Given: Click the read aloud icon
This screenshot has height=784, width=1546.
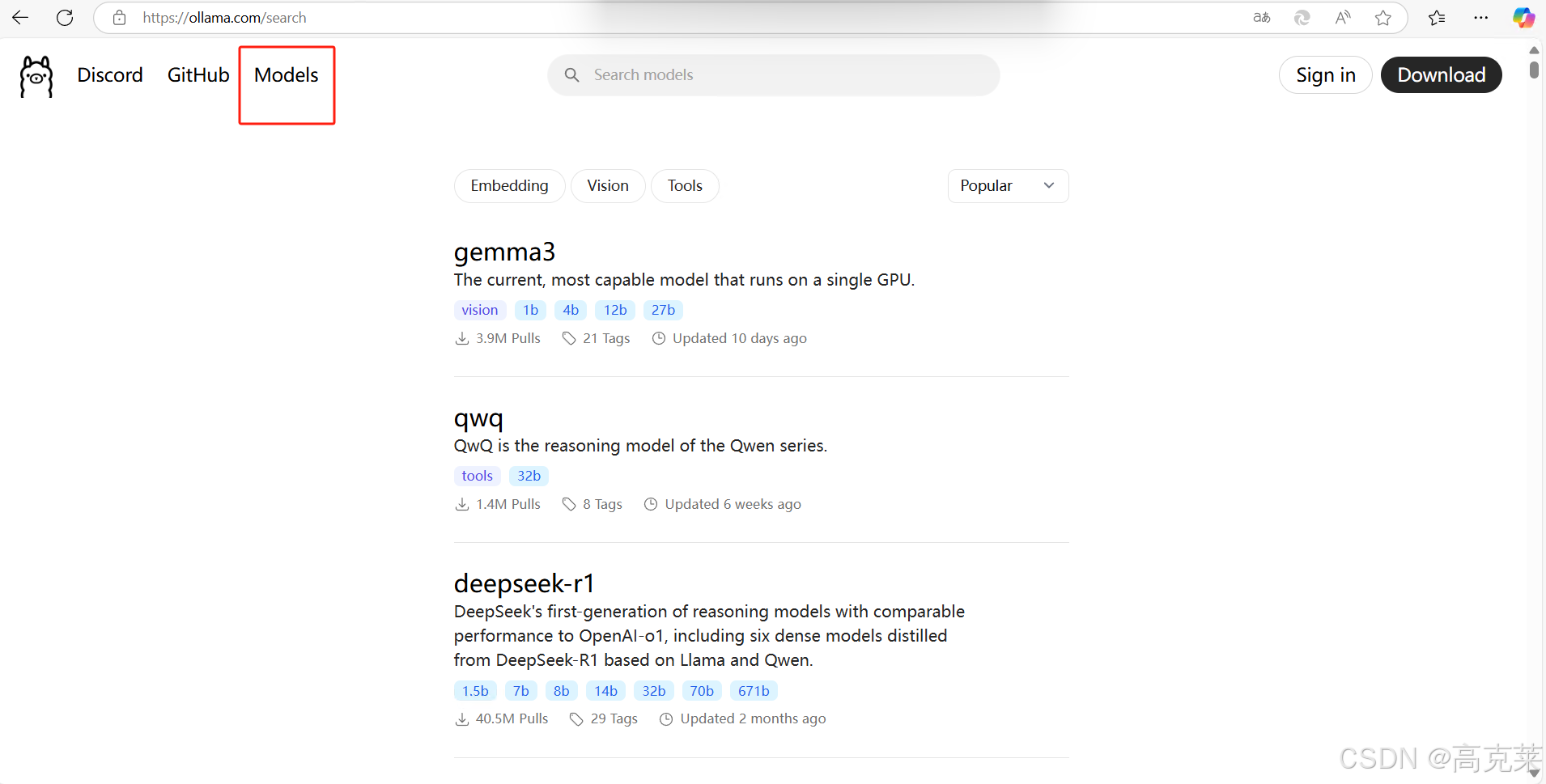Looking at the screenshot, I should (1343, 17).
